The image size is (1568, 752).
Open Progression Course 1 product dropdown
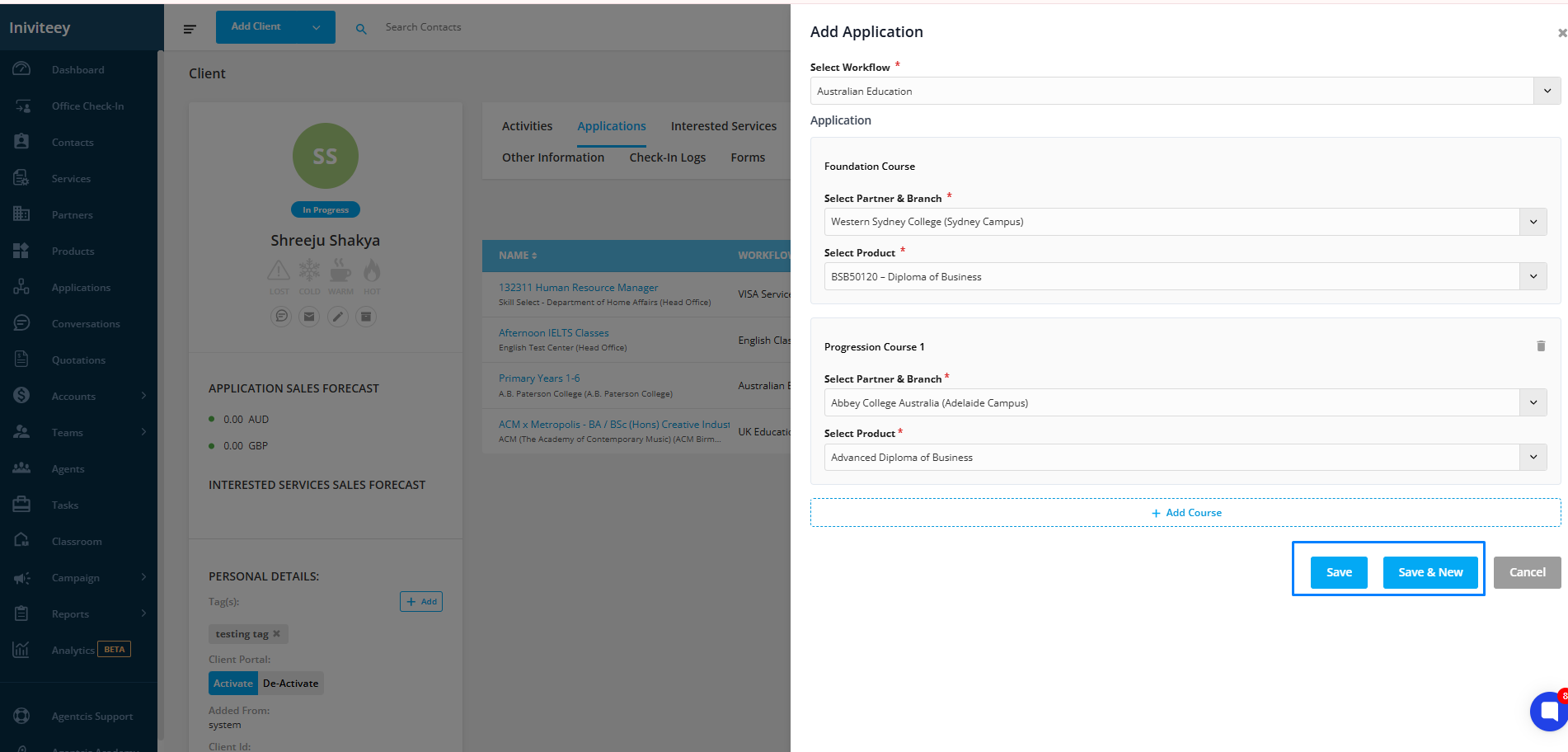pyautogui.click(x=1533, y=458)
